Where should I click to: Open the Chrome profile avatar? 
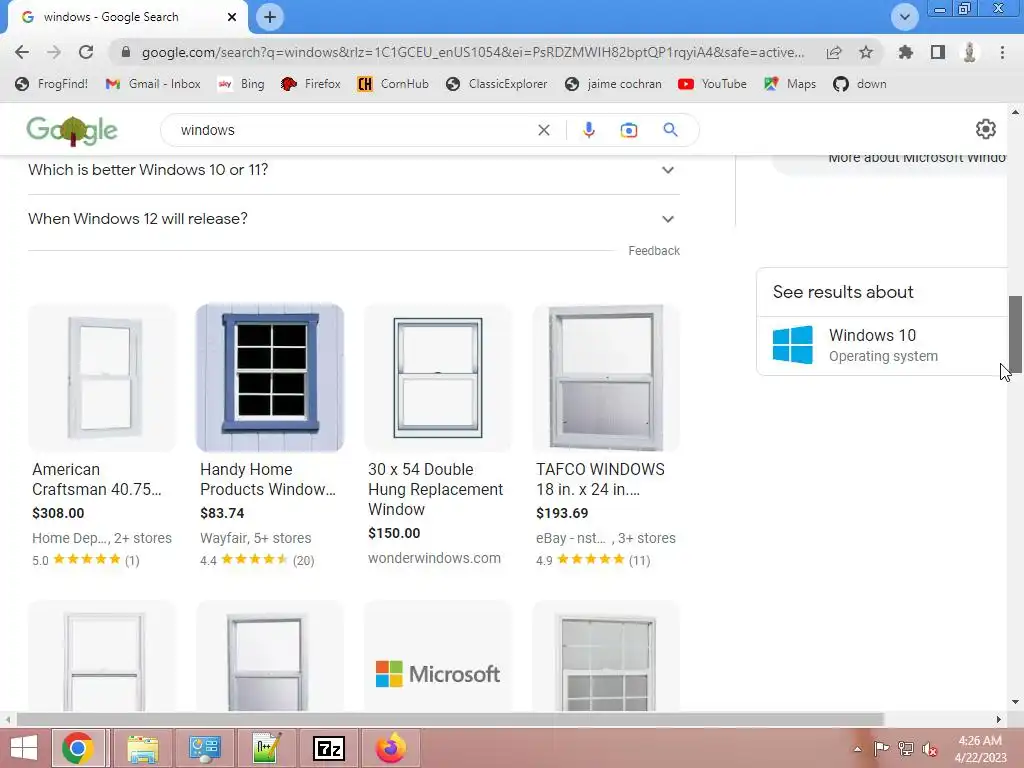point(970,52)
